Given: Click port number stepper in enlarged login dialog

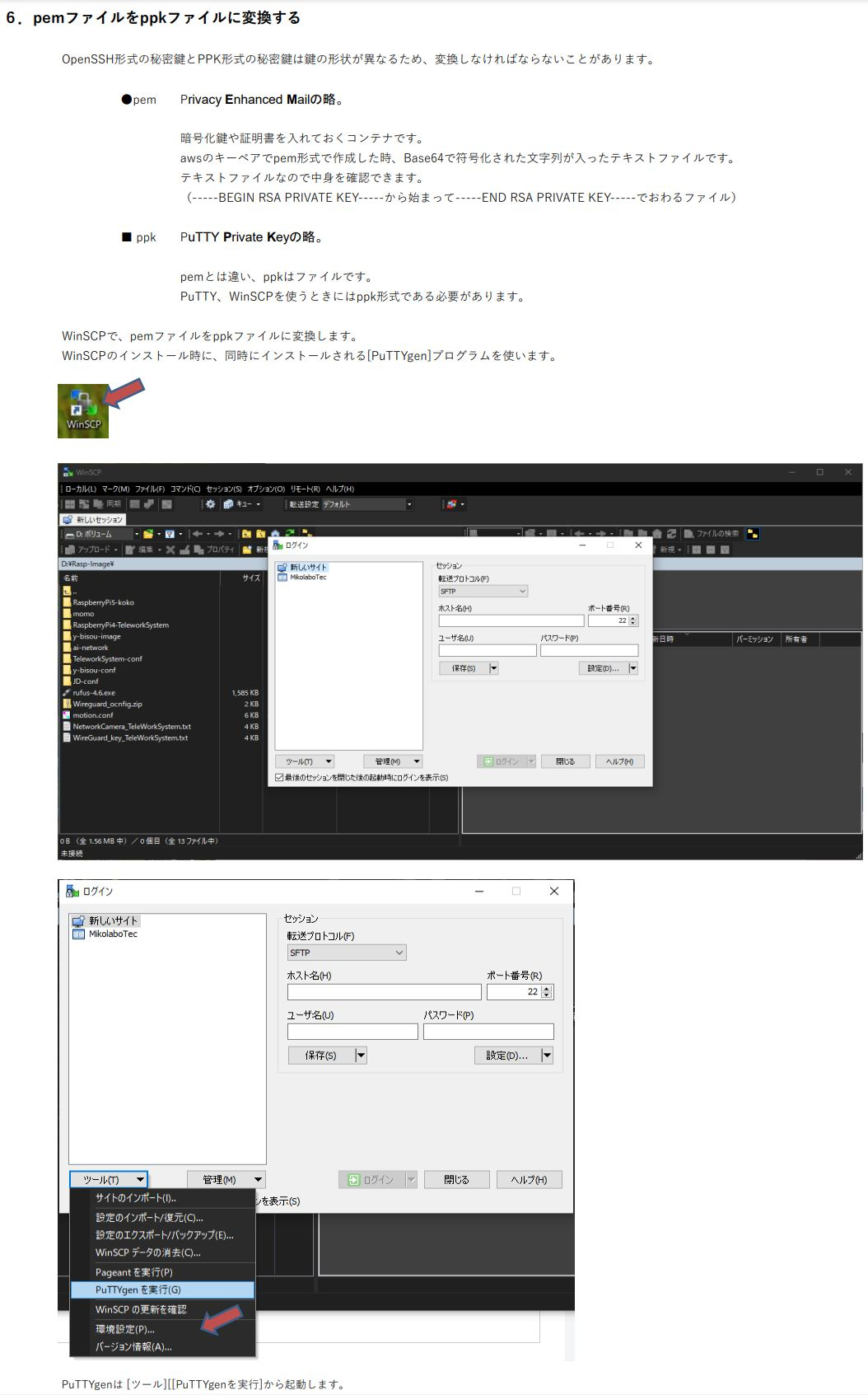Looking at the screenshot, I should [x=548, y=992].
